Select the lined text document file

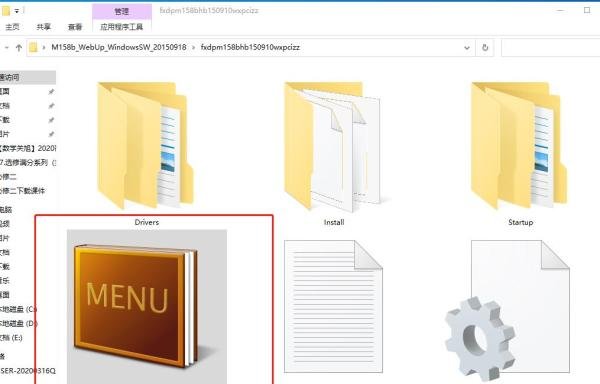(333, 306)
